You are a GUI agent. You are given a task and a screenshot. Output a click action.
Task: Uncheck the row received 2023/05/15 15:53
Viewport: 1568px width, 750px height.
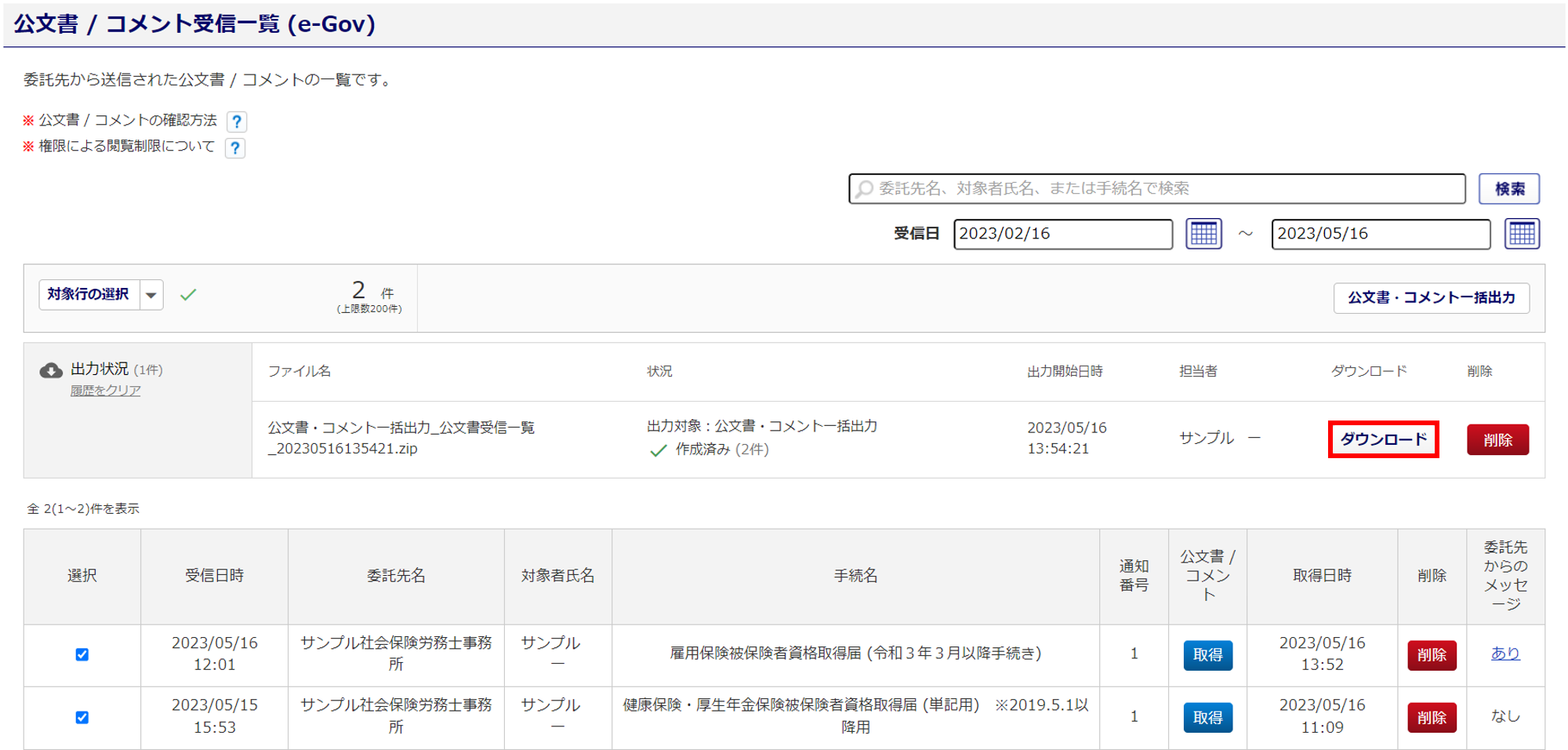(82, 717)
